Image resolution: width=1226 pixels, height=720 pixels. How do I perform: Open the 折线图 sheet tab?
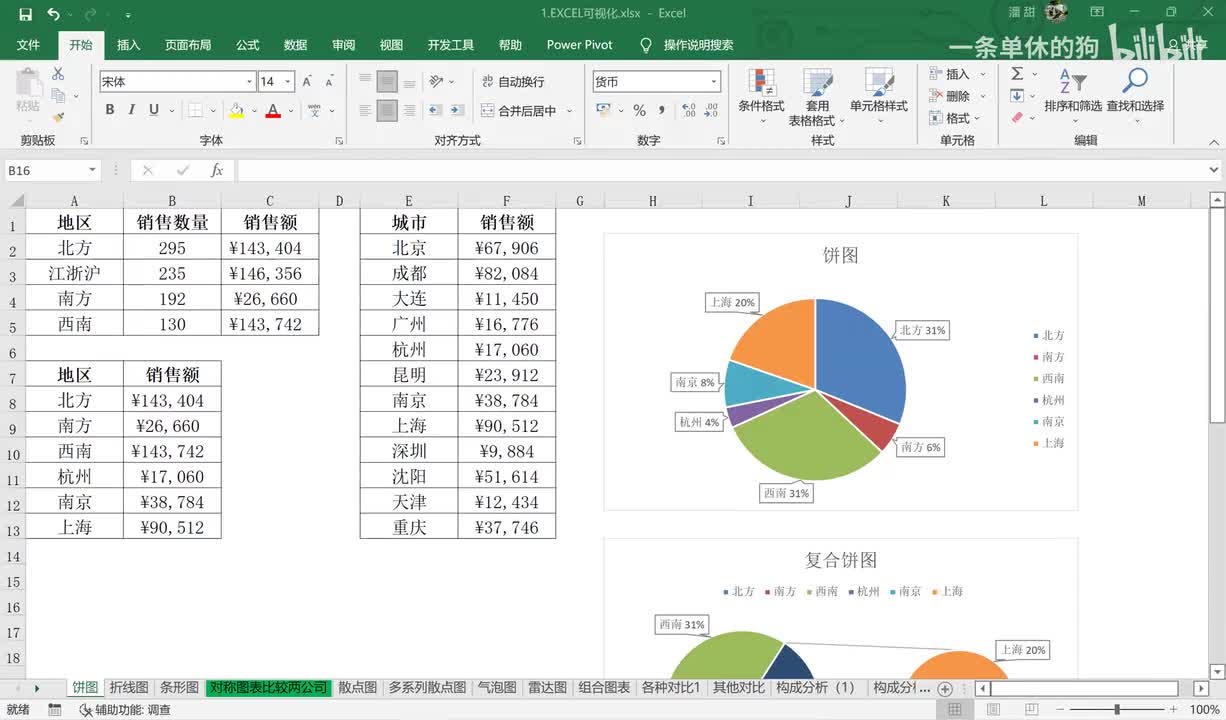pyautogui.click(x=129, y=688)
